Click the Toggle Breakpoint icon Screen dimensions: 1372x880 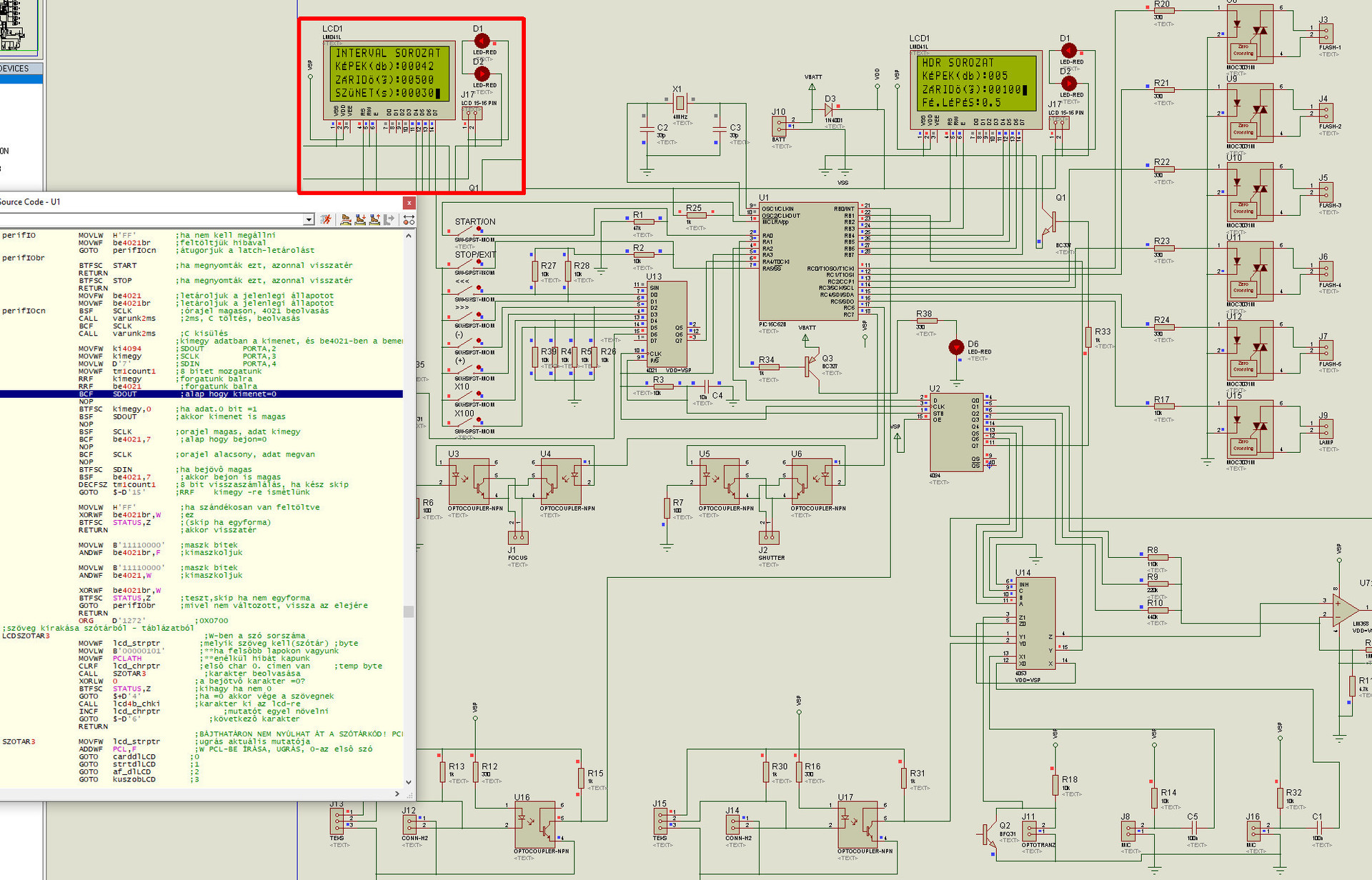click(x=409, y=219)
